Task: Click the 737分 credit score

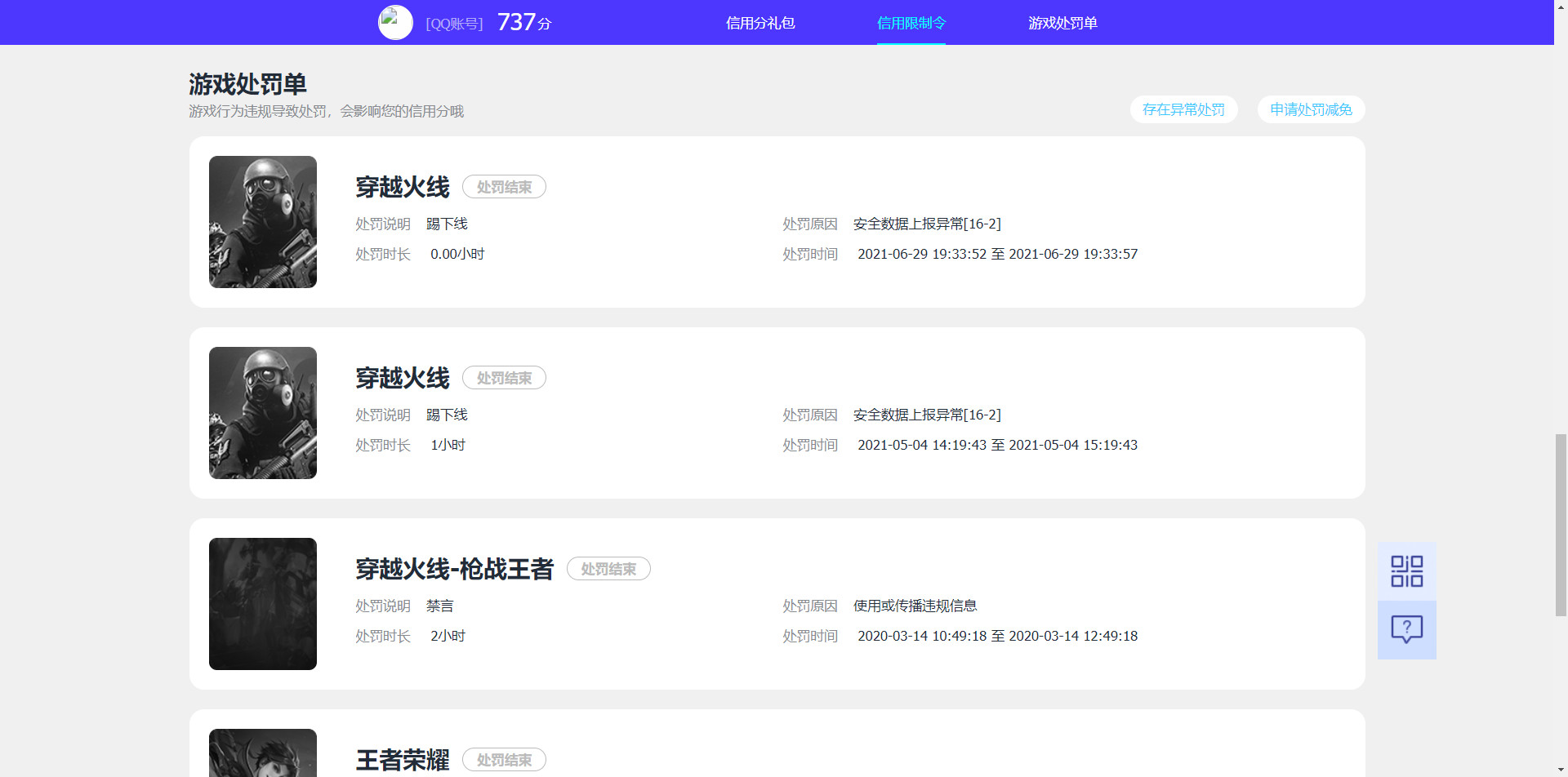Action: (524, 22)
